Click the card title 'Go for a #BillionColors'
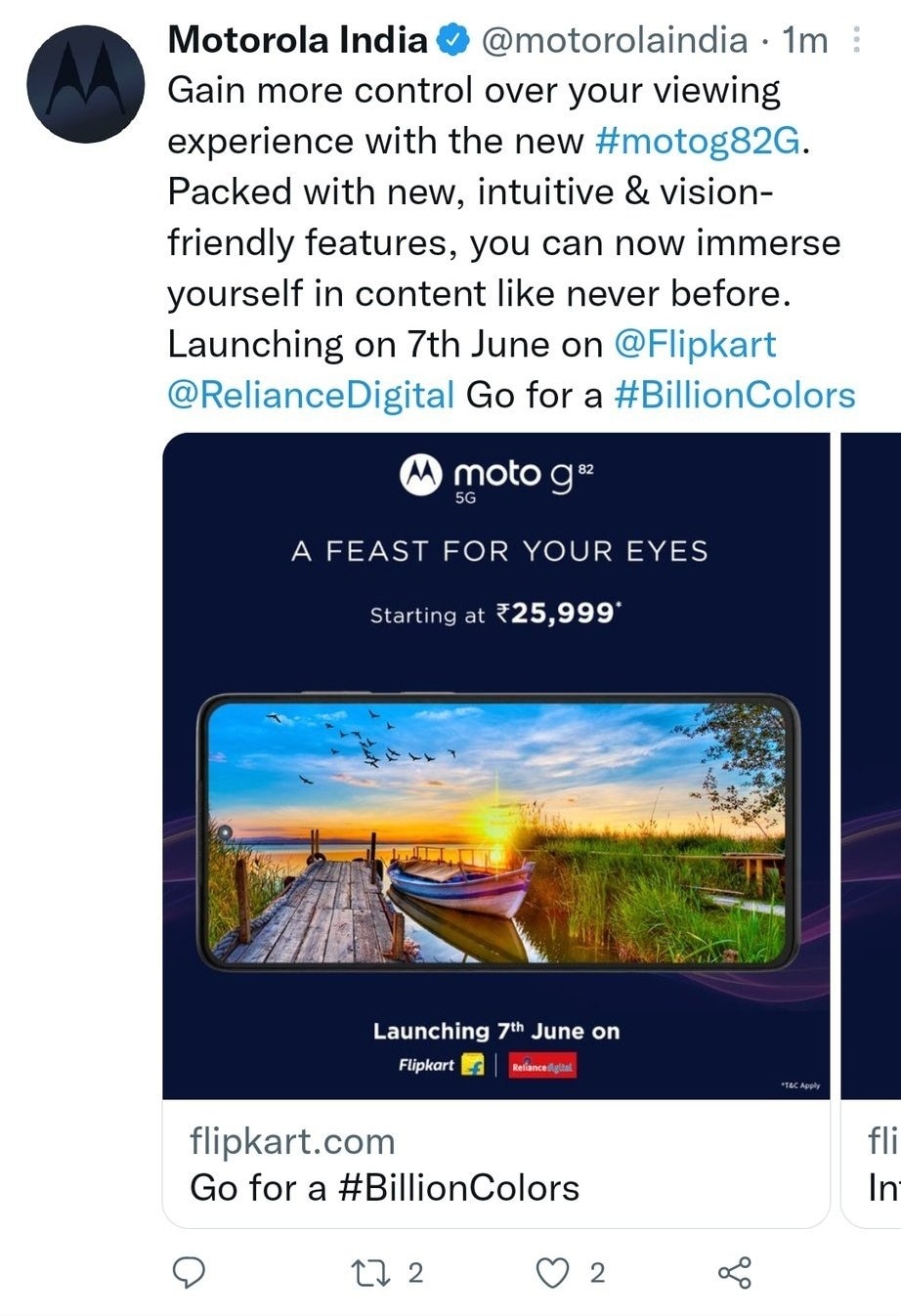This screenshot has height=1316, width=901. [x=384, y=1188]
